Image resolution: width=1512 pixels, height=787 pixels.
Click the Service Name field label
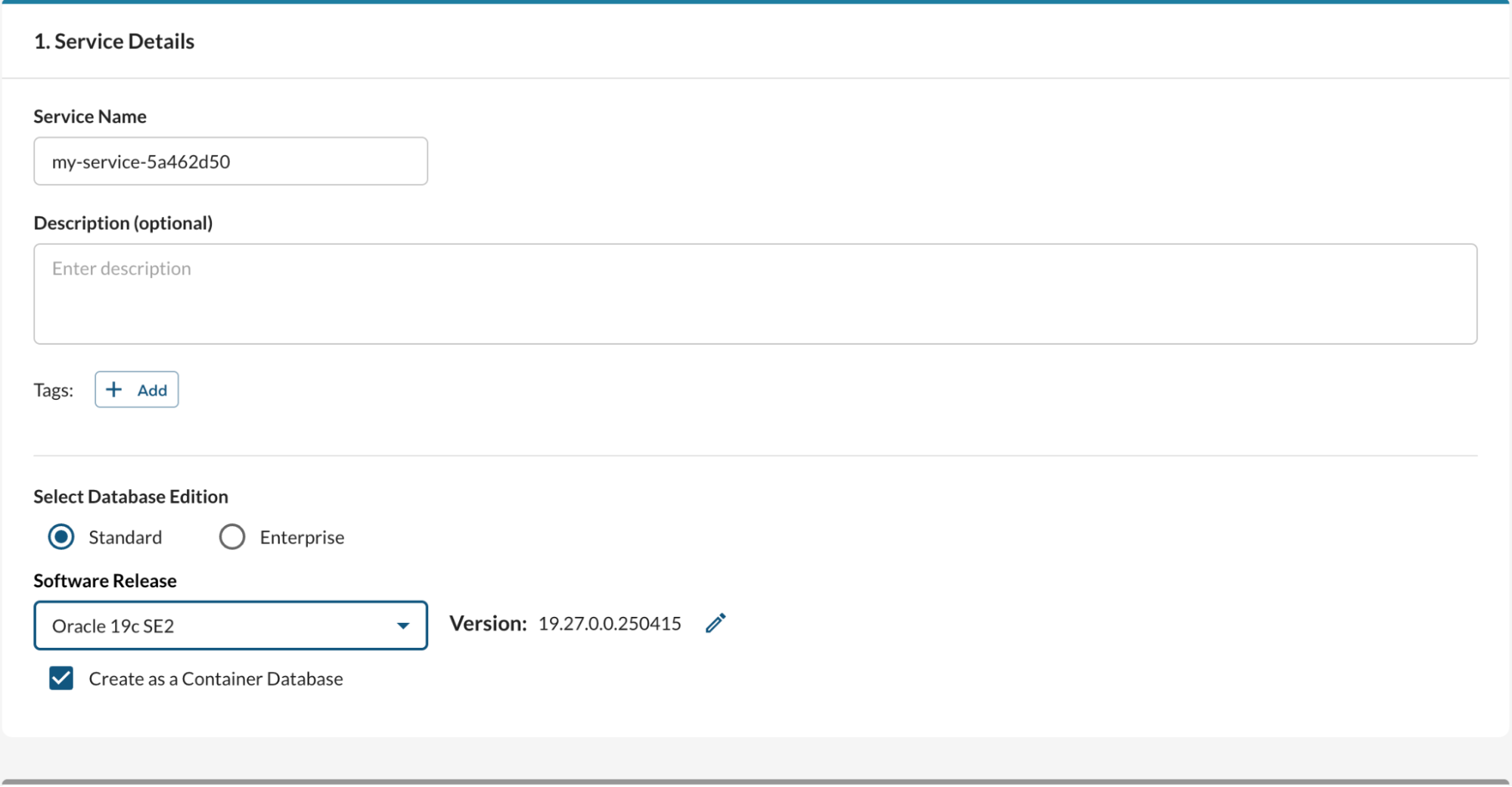click(90, 116)
